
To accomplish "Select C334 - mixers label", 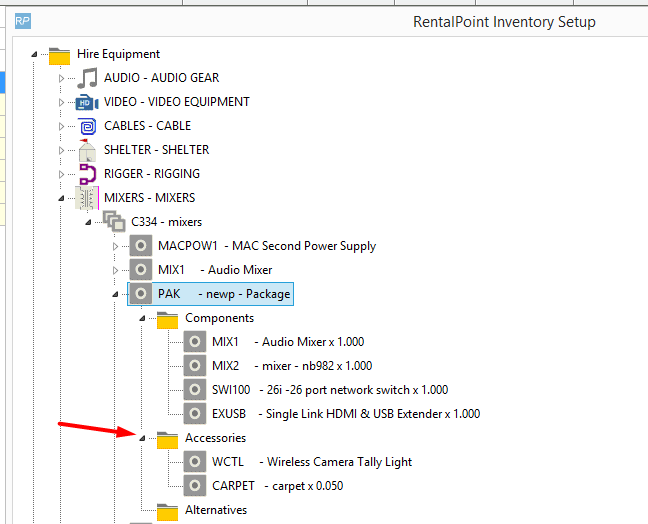I will point(167,222).
